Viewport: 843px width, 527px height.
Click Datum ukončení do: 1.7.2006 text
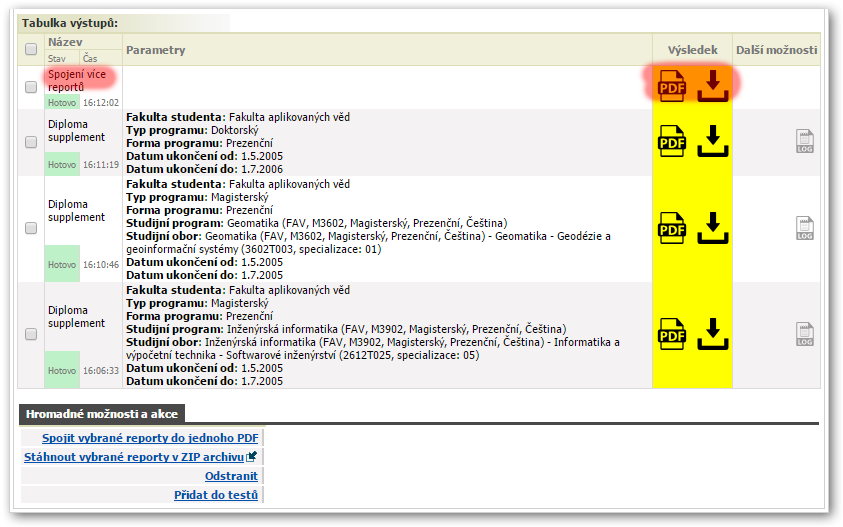click(x=204, y=169)
